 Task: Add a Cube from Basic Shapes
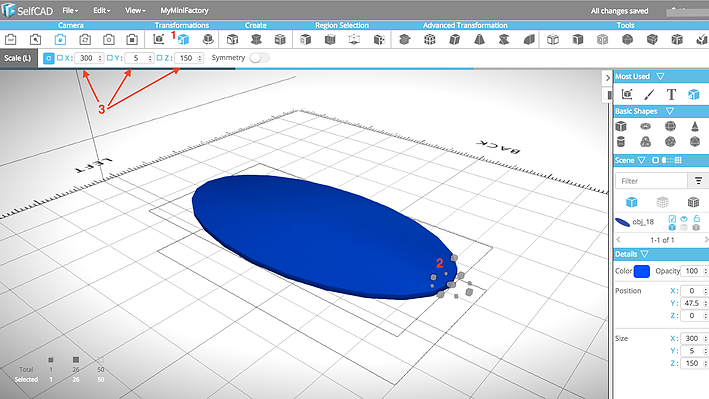tap(621, 126)
